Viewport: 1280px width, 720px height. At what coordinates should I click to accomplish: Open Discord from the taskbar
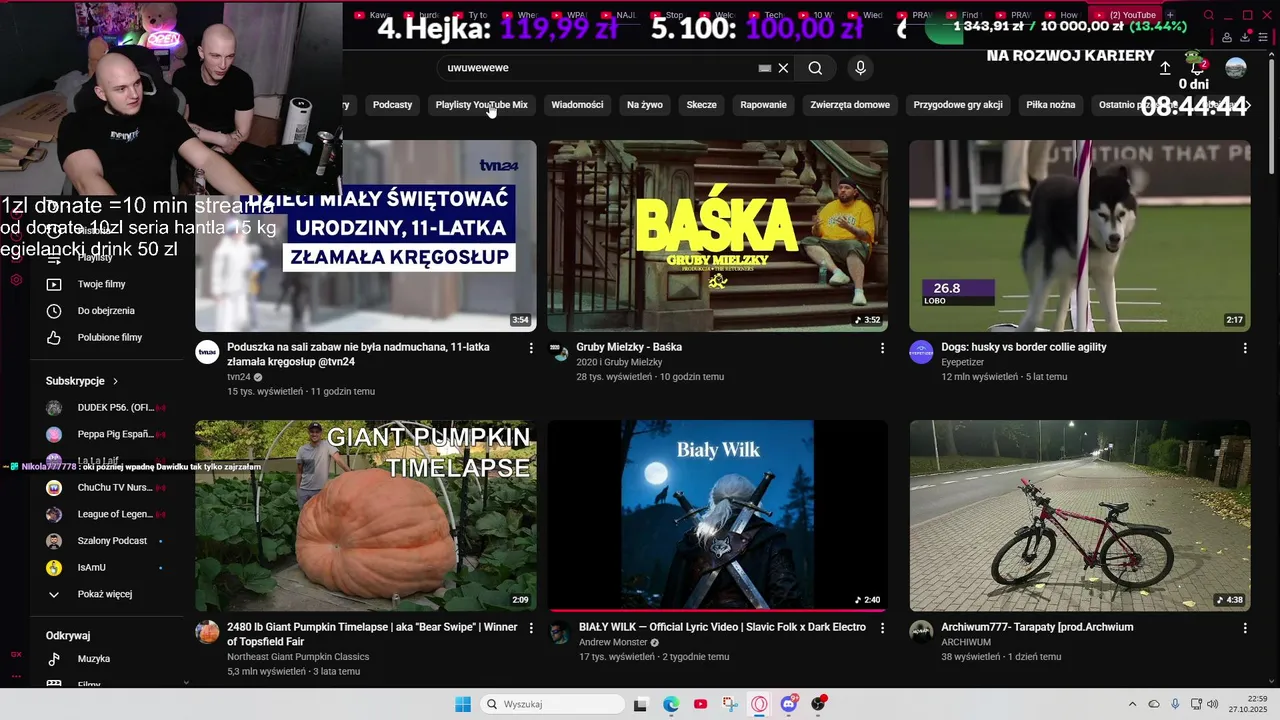pos(789,704)
